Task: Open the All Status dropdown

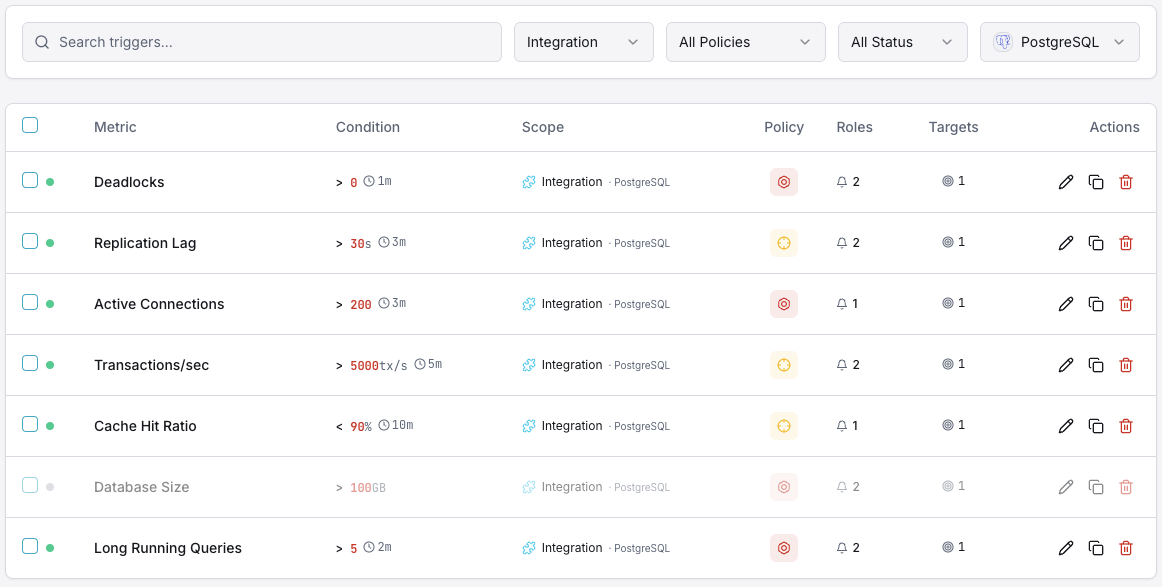Action: tap(902, 42)
